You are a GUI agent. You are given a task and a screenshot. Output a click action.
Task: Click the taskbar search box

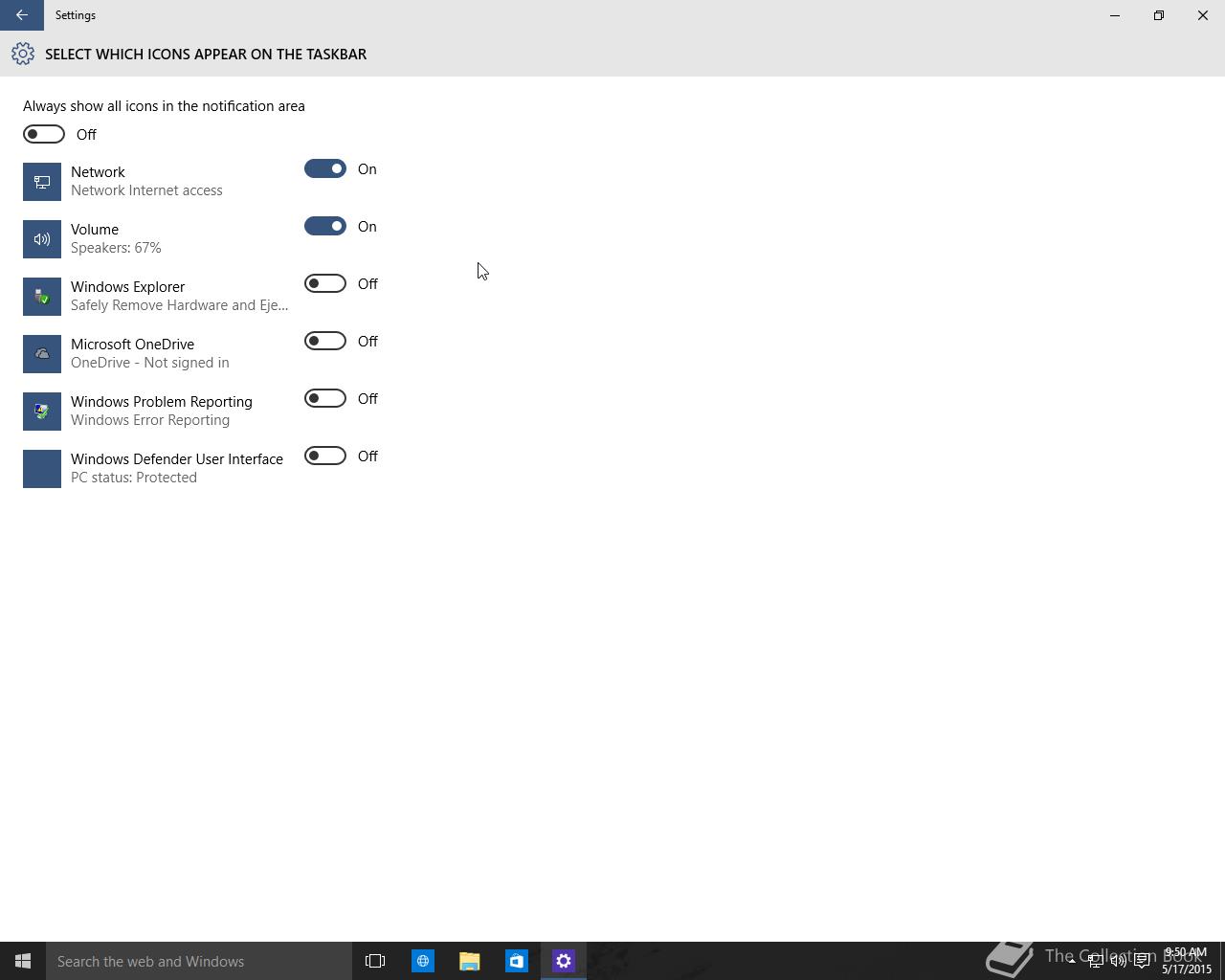[199, 961]
